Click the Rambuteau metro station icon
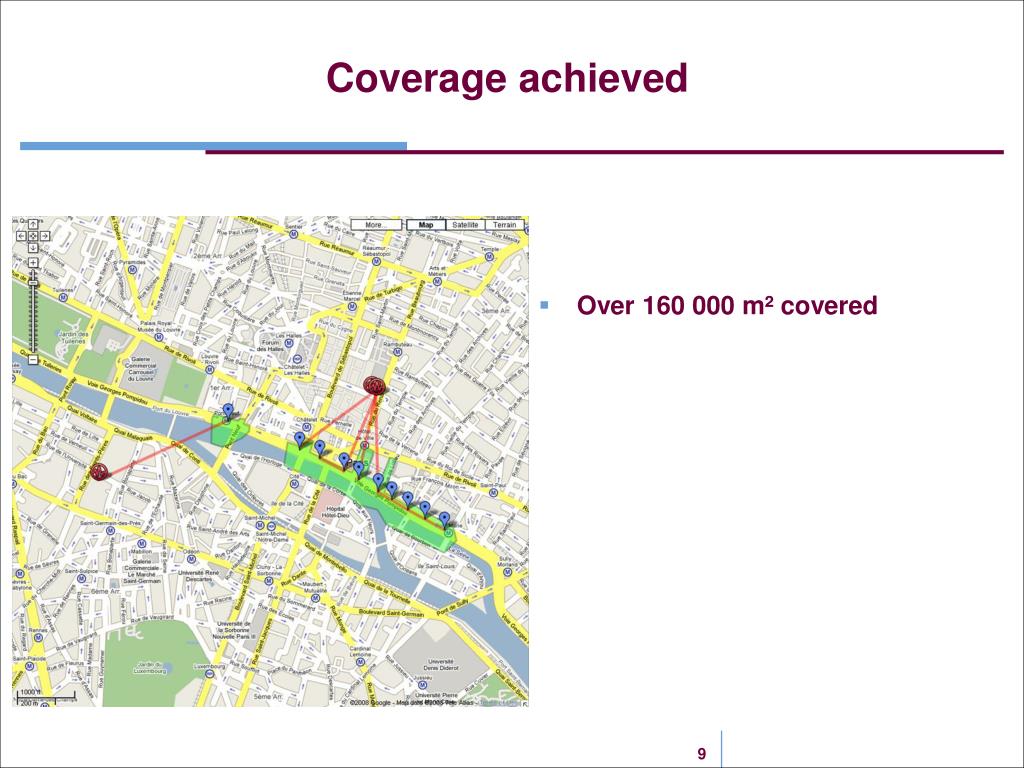 (x=396, y=352)
